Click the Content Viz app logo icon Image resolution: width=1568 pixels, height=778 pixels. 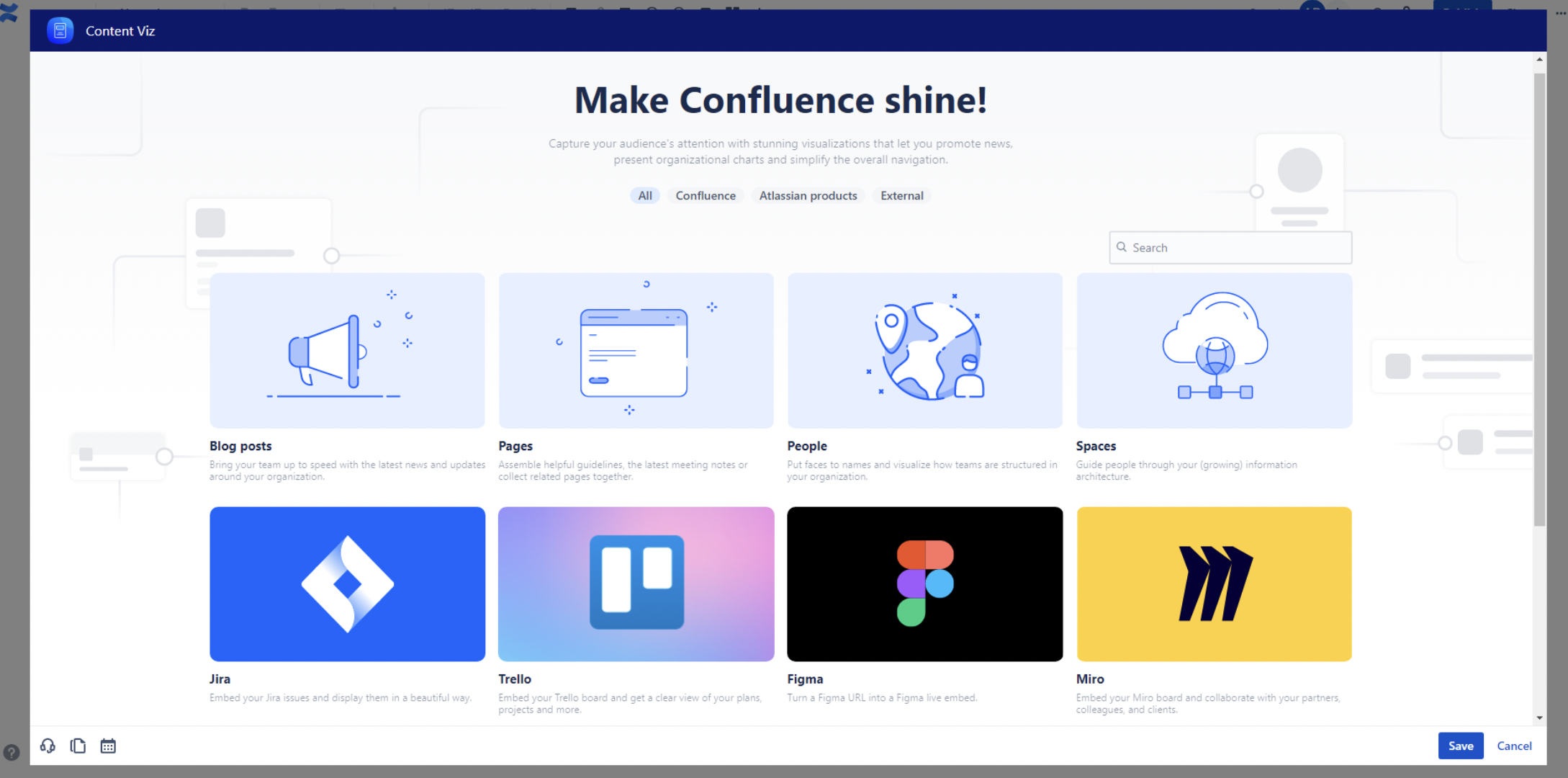60,31
